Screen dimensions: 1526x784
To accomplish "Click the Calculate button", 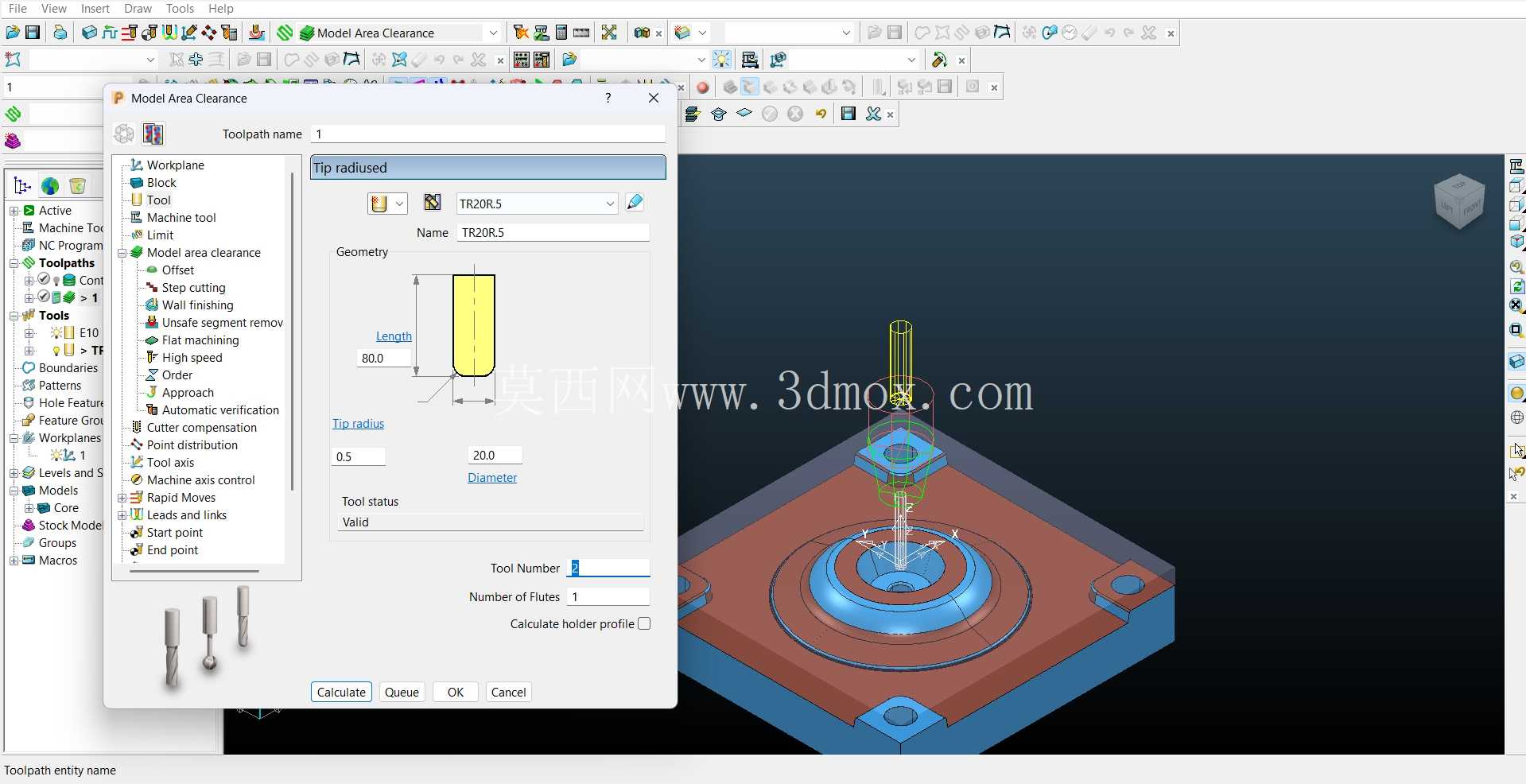I will (x=341, y=692).
